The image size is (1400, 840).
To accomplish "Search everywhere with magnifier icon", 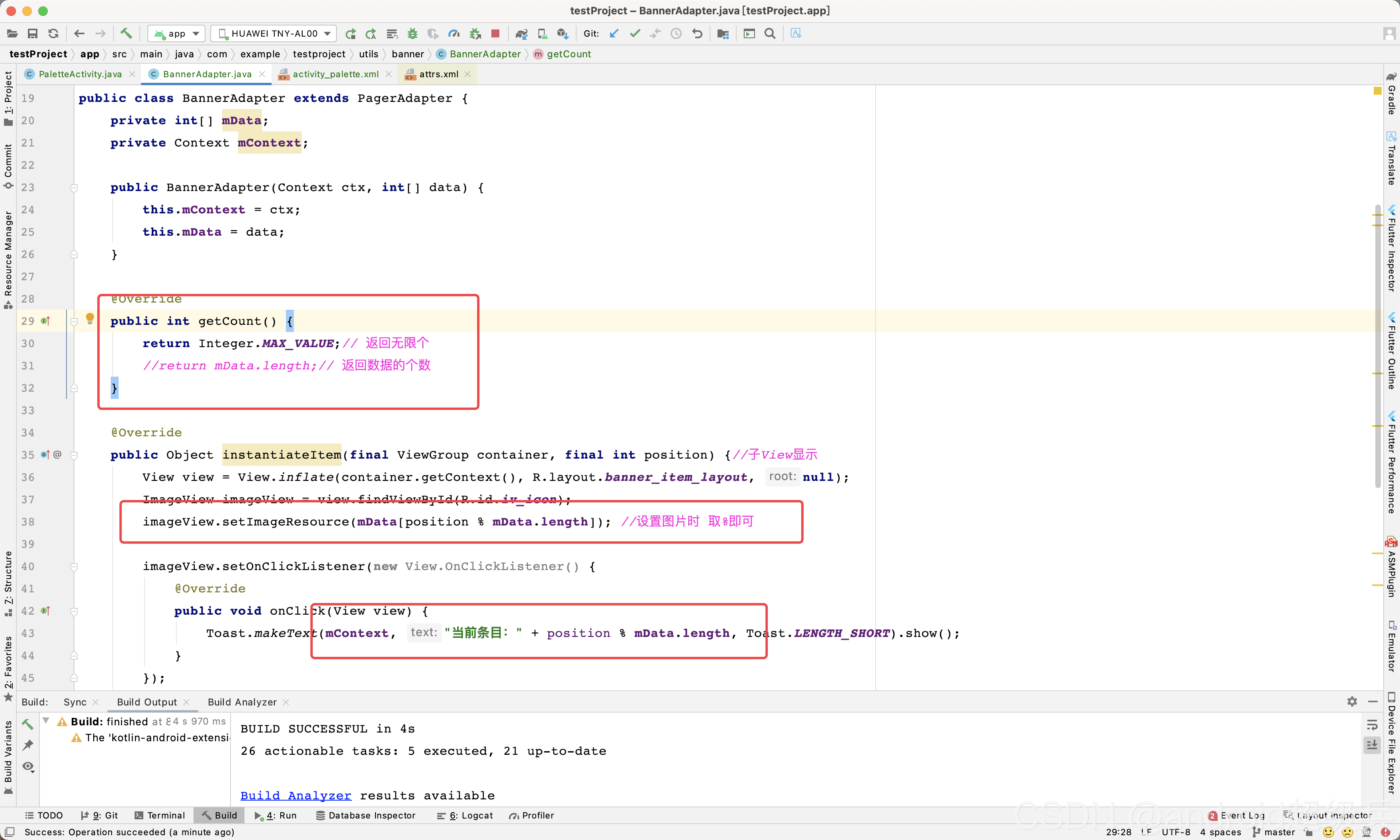I will 769,33.
